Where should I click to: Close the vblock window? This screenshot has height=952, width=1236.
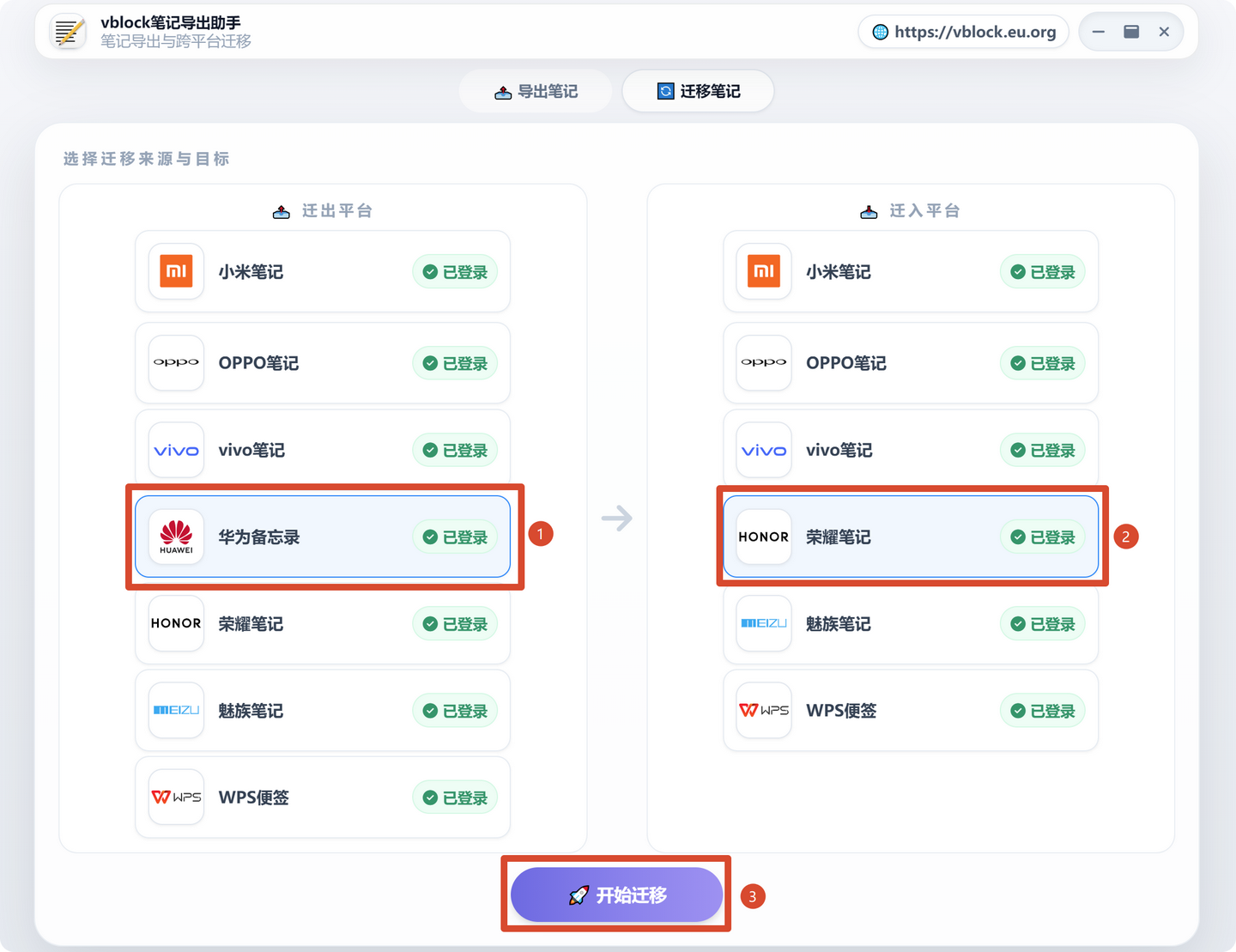(x=1164, y=32)
